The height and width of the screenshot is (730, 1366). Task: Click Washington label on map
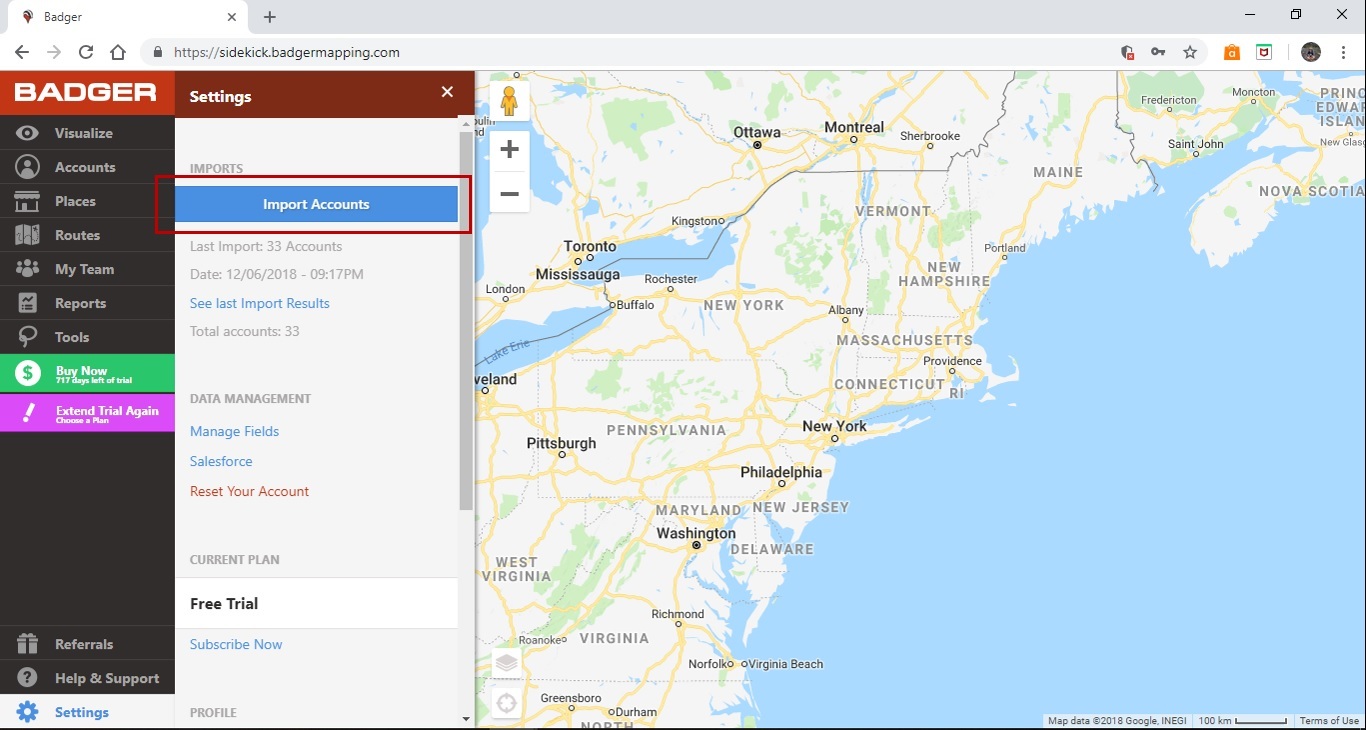(x=696, y=533)
